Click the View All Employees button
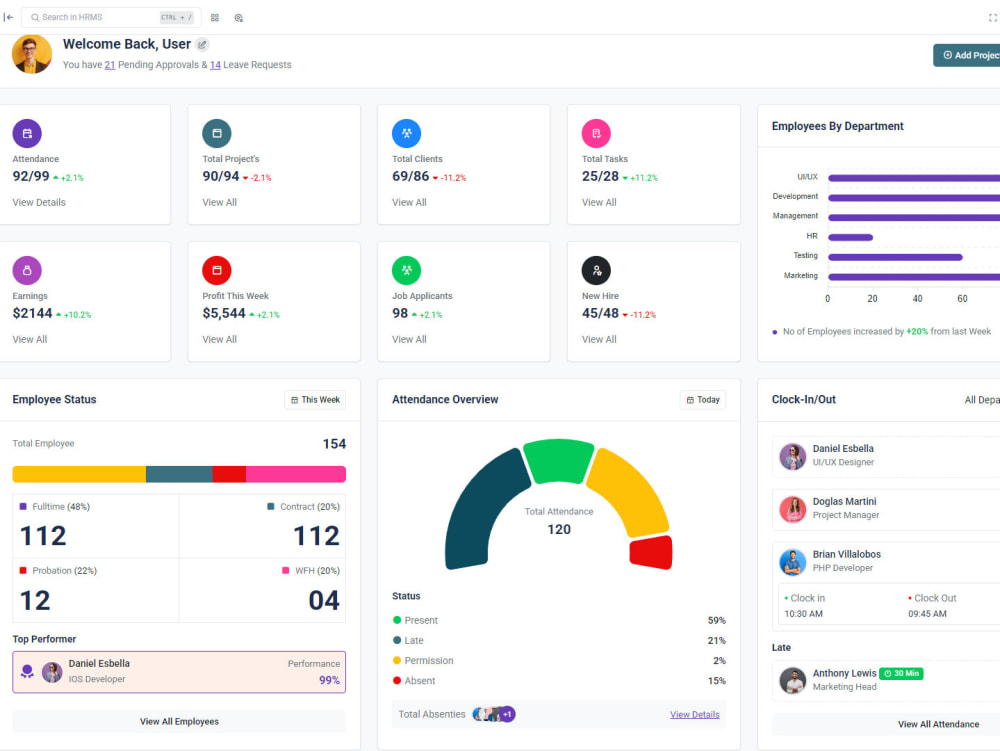Image resolution: width=1000 pixels, height=751 pixels. coord(179,722)
